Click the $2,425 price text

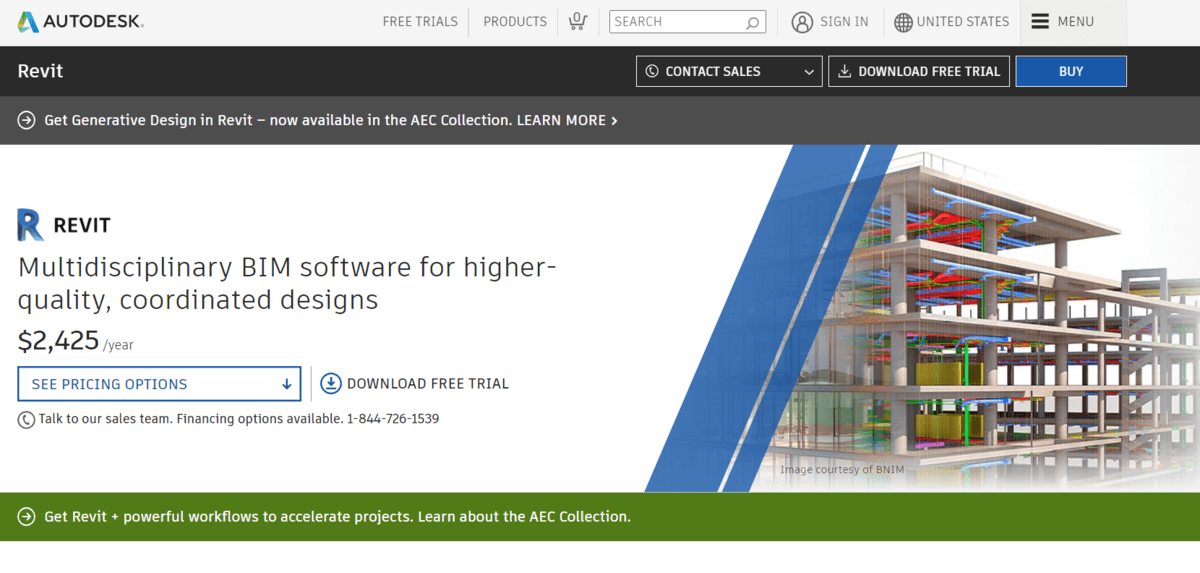[x=58, y=341]
